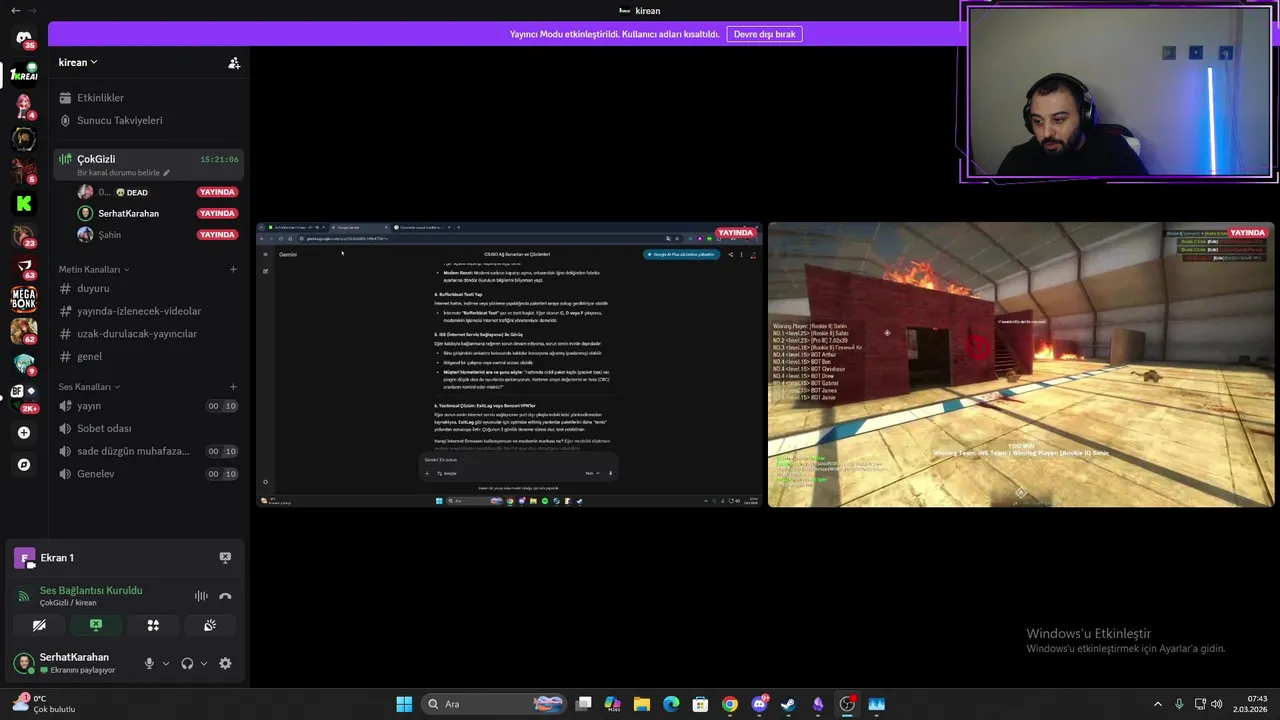This screenshot has width=1280, height=720.
Task: Open uzak-durulacak-yayıncılar channel
Action: tap(148, 334)
